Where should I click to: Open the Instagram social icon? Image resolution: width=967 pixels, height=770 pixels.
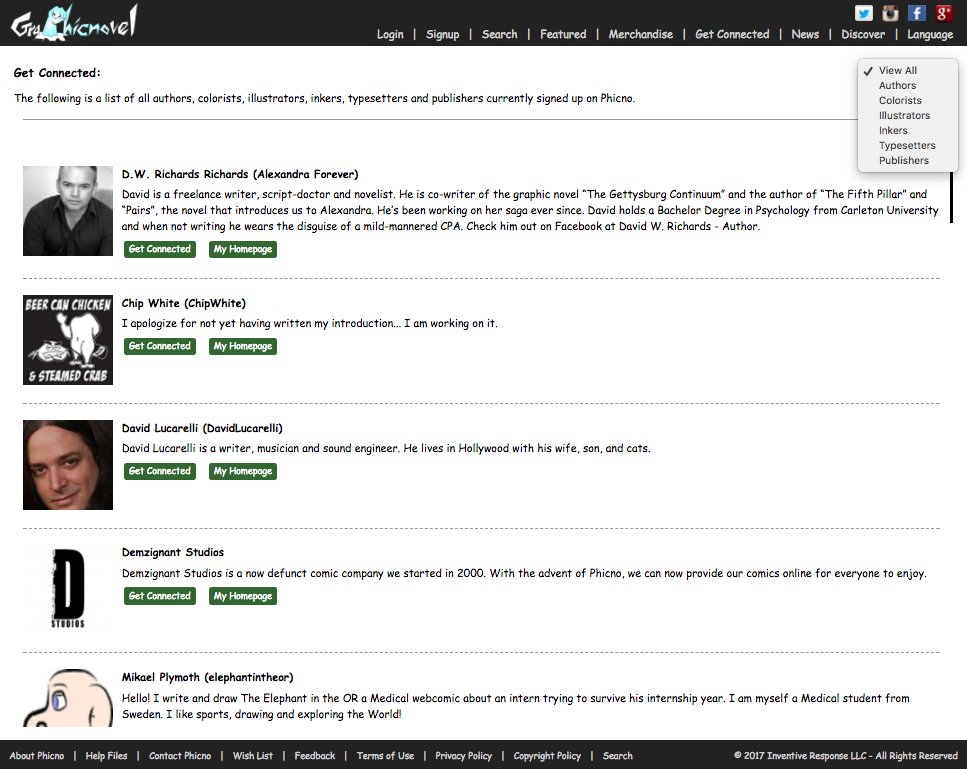click(890, 13)
